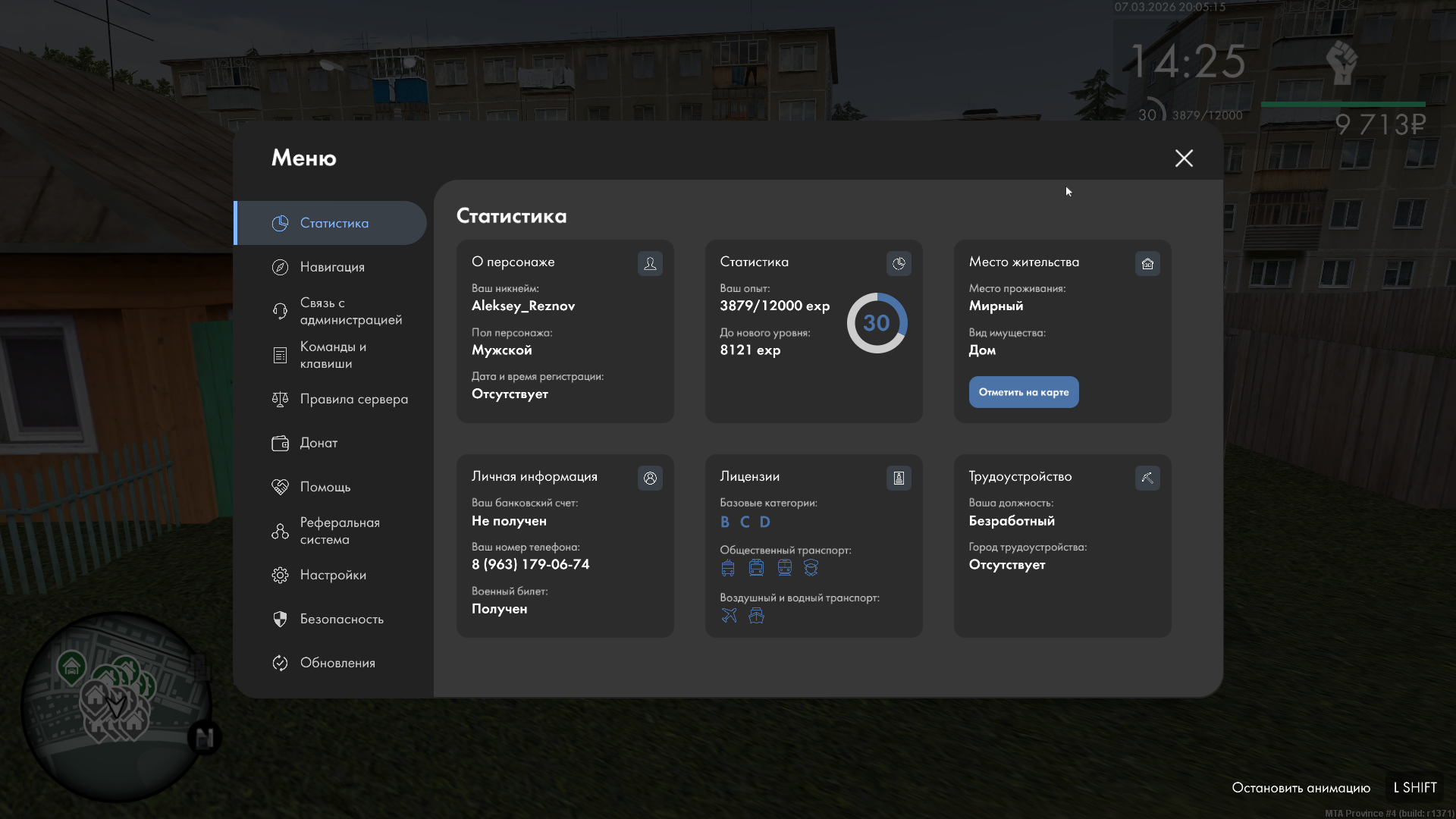Open the Безопасность sidebar entry
This screenshot has width=1456, height=819.
click(341, 619)
